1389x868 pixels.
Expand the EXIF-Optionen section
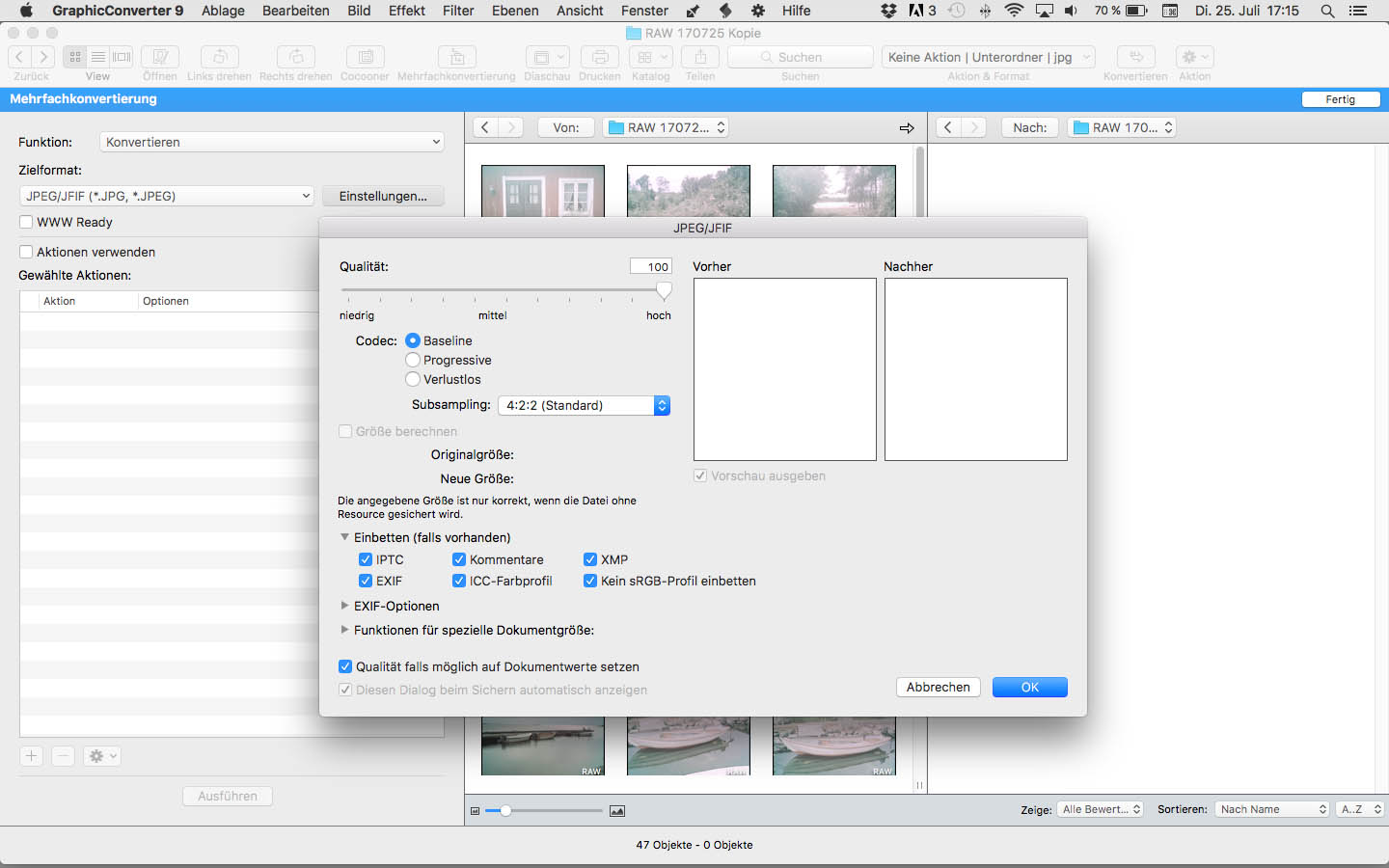[344, 606]
